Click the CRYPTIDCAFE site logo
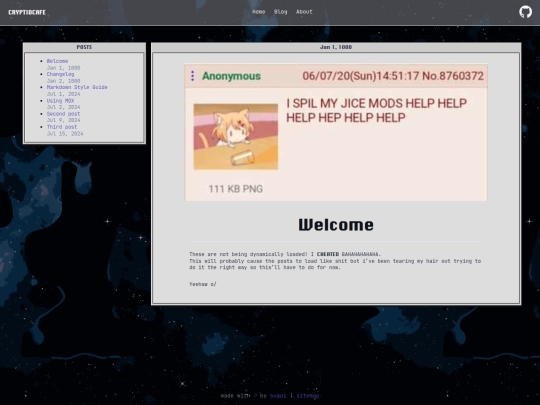The image size is (540, 405). pos(27,12)
